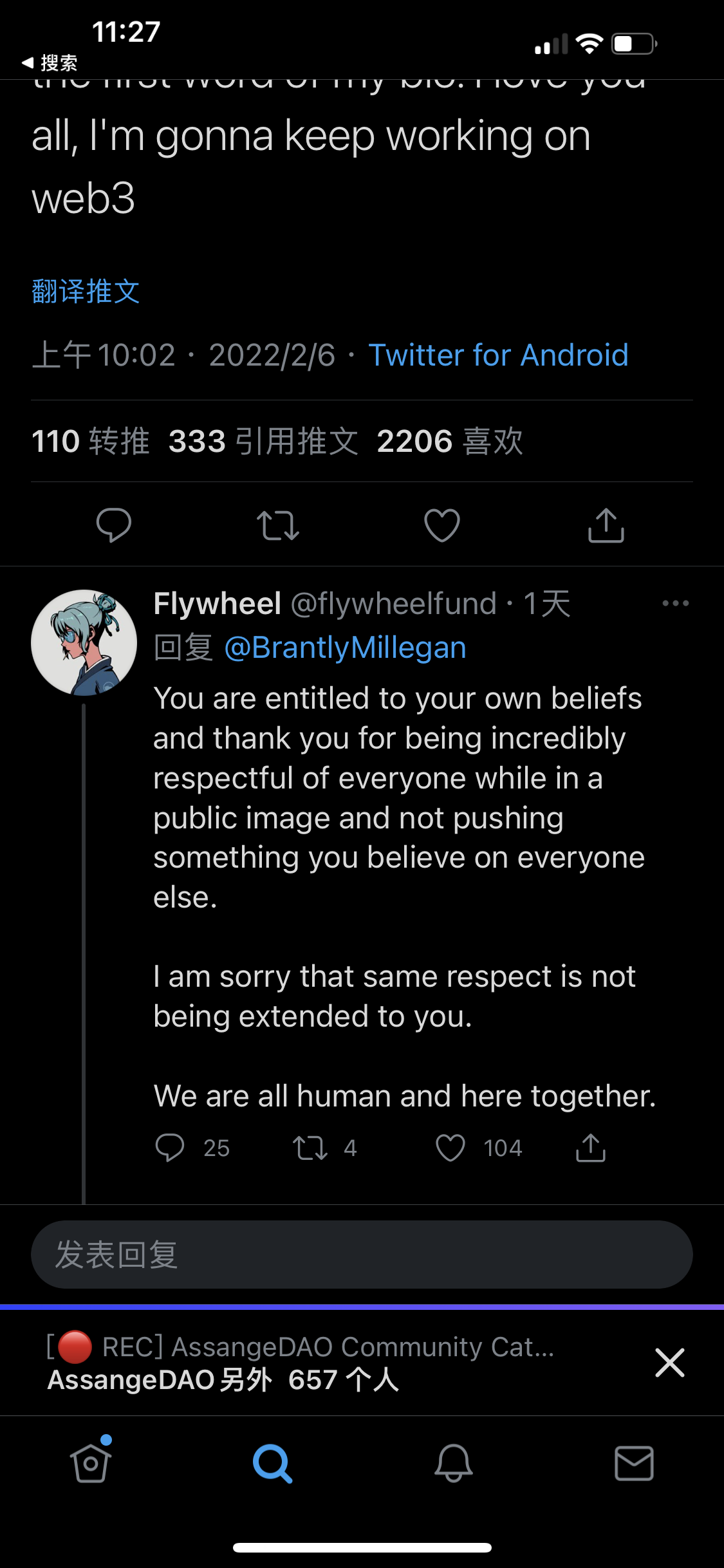Retweet Flywheel's reply
Image resolution: width=724 pixels, height=1568 pixels.
click(311, 1148)
